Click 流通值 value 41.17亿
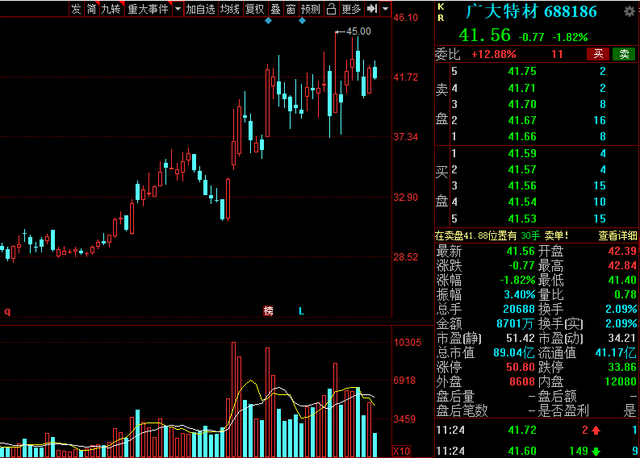Screen dimensions: 640x458 point(616,352)
